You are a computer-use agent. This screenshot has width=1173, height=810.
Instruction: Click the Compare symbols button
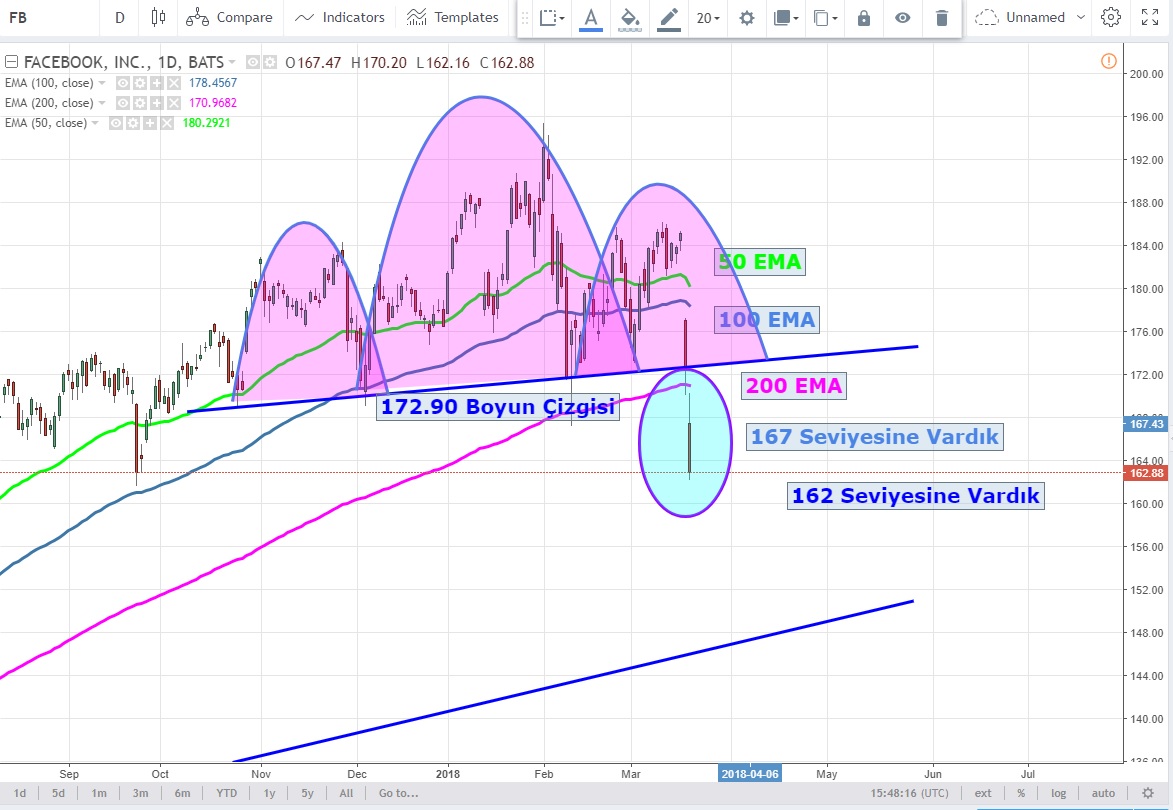click(229, 17)
